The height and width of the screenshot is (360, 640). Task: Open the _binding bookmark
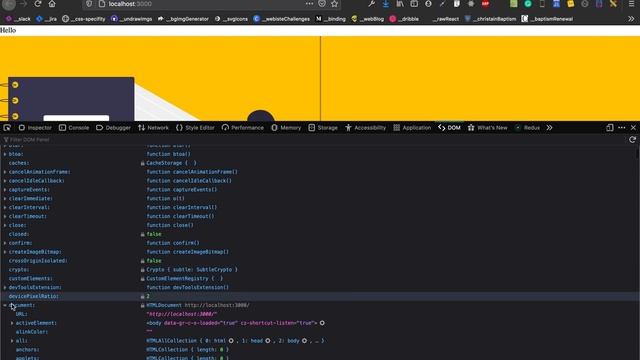pos(331,19)
